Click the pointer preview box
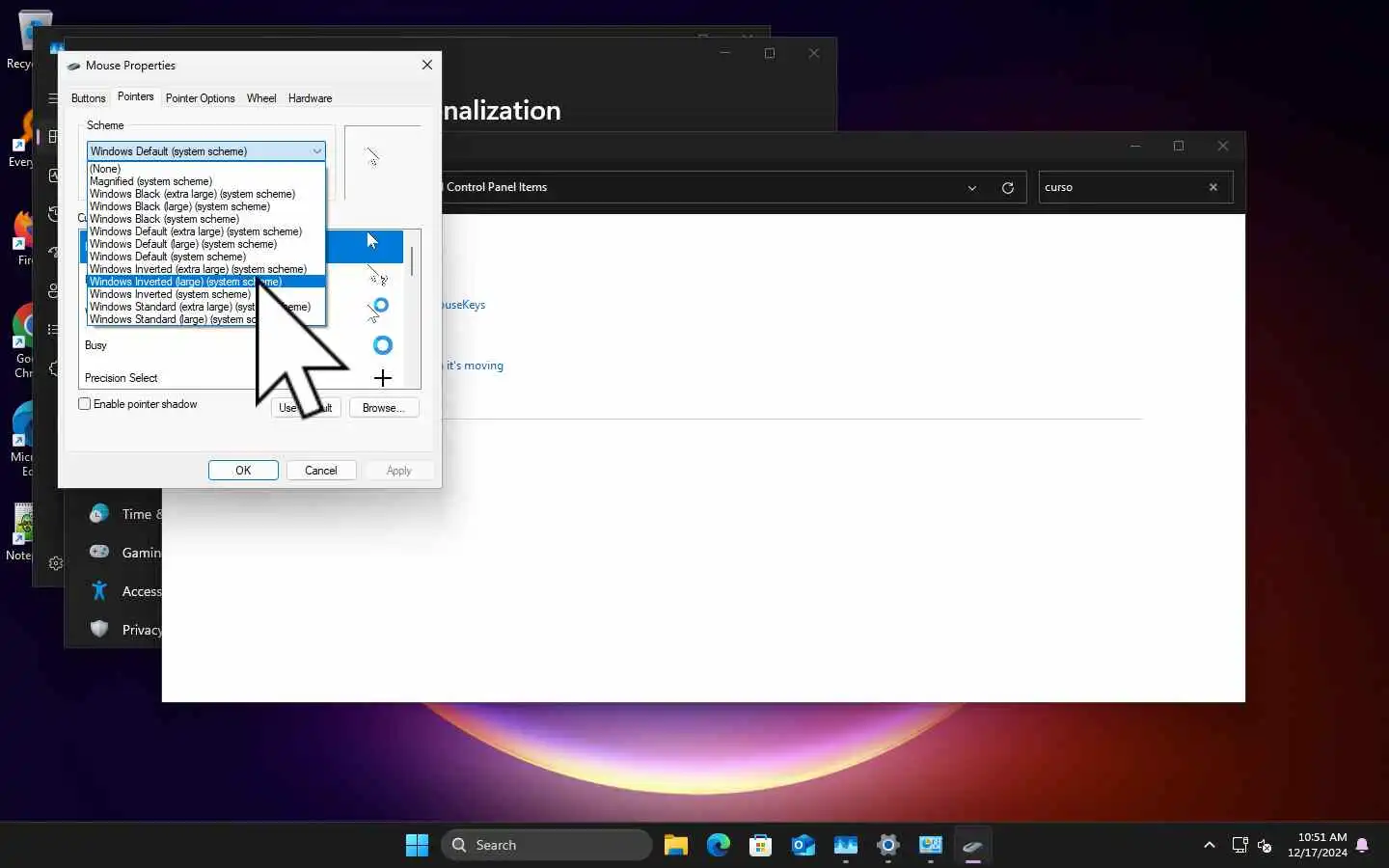Screen dimensions: 1389x868 (383, 162)
